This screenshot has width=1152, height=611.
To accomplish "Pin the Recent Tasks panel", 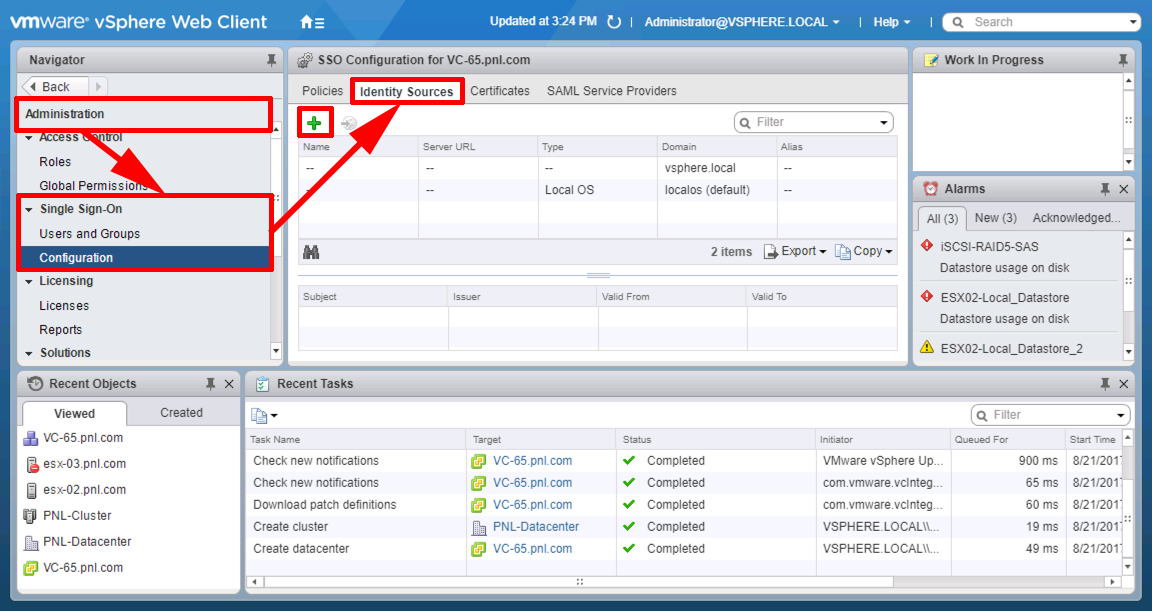I will pos(1105,384).
